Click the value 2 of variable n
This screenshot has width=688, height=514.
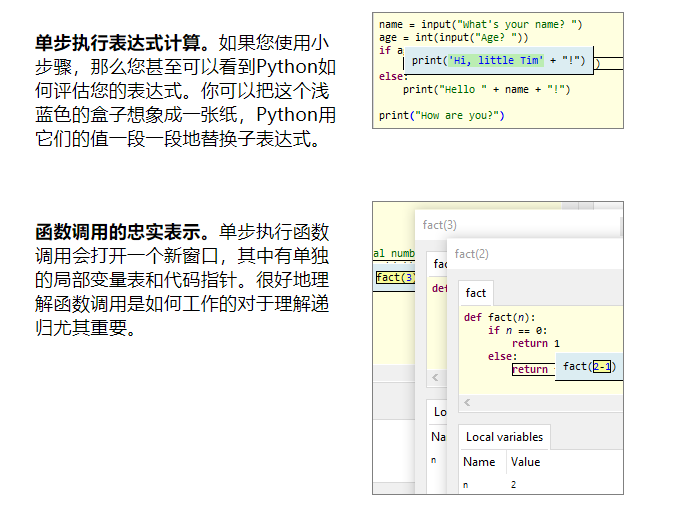point(513,485)
